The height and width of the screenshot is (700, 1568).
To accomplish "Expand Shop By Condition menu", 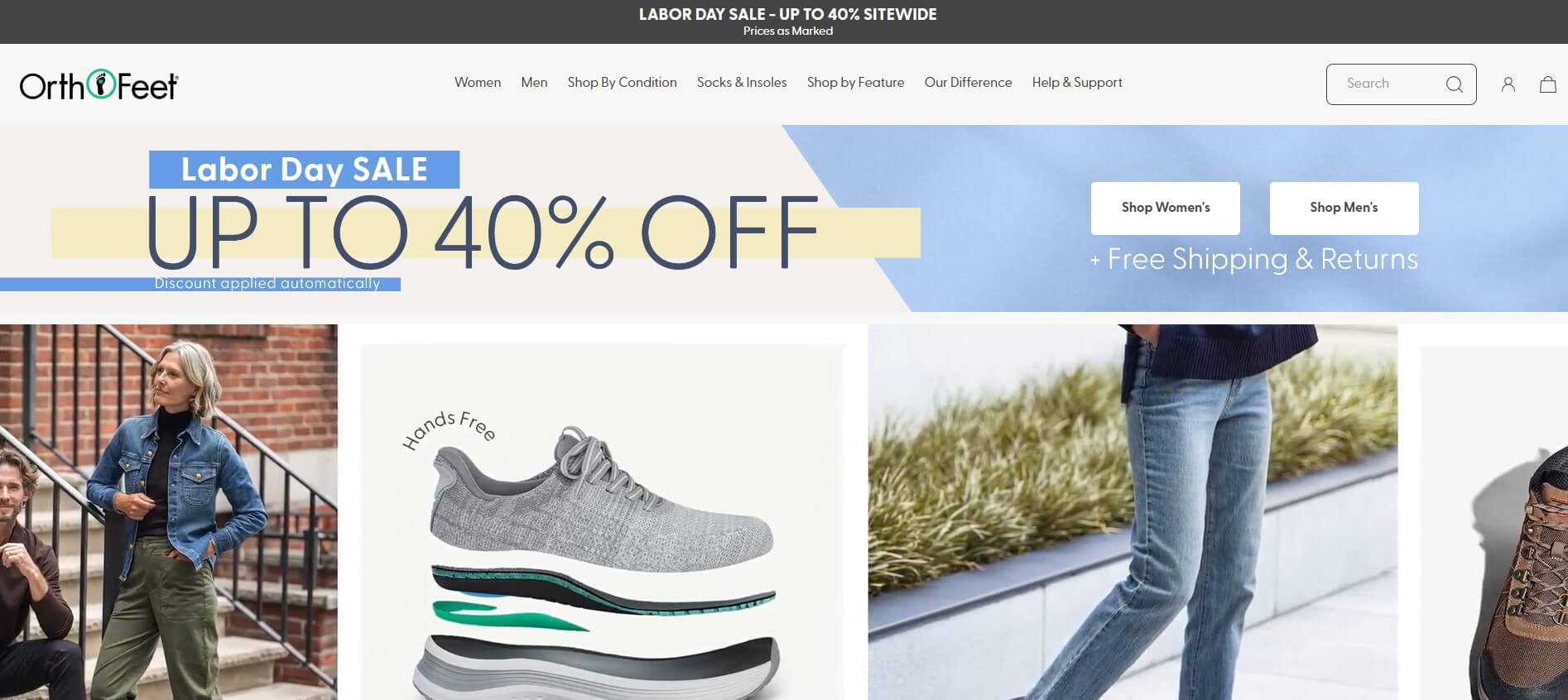I will pyautogui.click(x=622, y=83).
